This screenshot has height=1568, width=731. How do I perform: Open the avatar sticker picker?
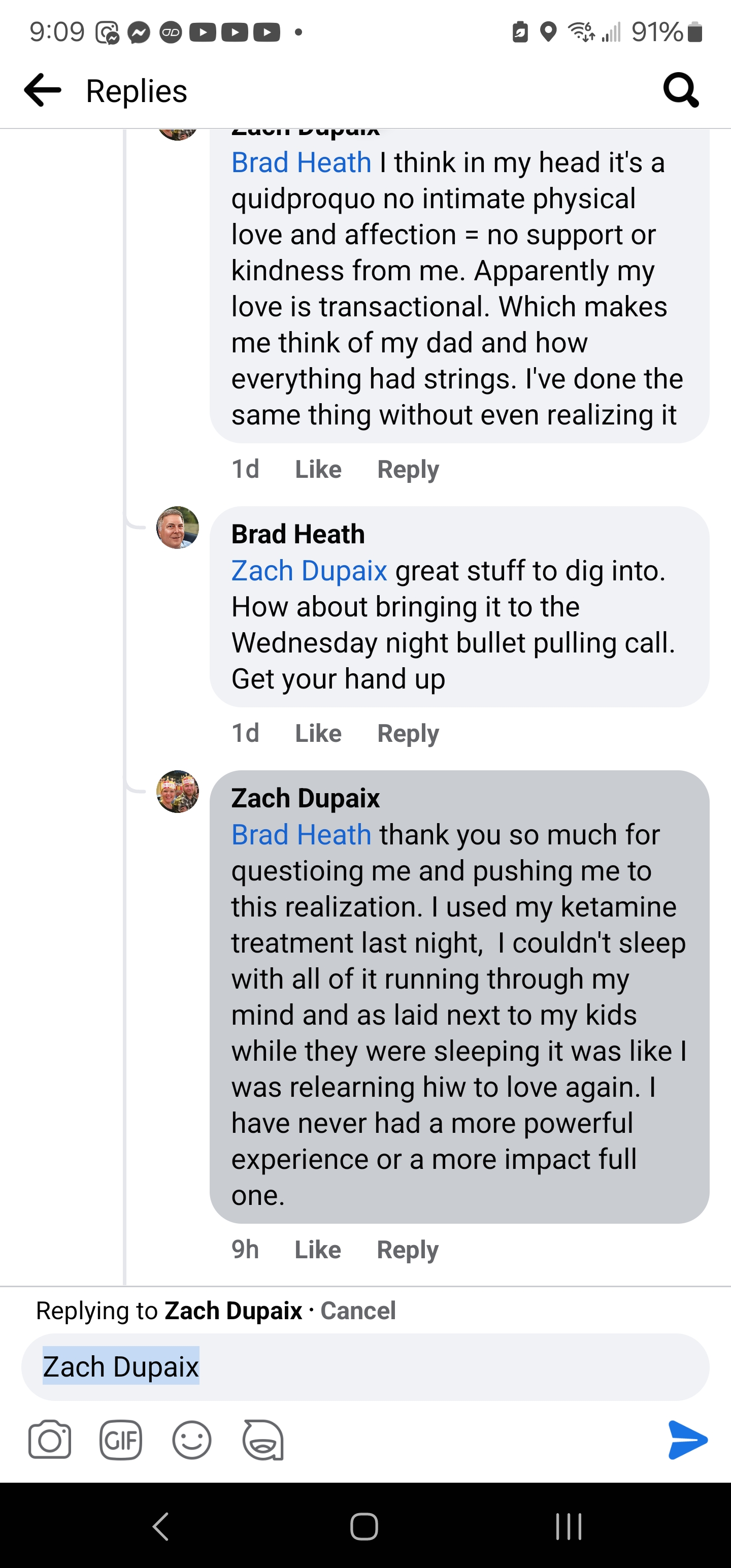tap(263, 1440)
